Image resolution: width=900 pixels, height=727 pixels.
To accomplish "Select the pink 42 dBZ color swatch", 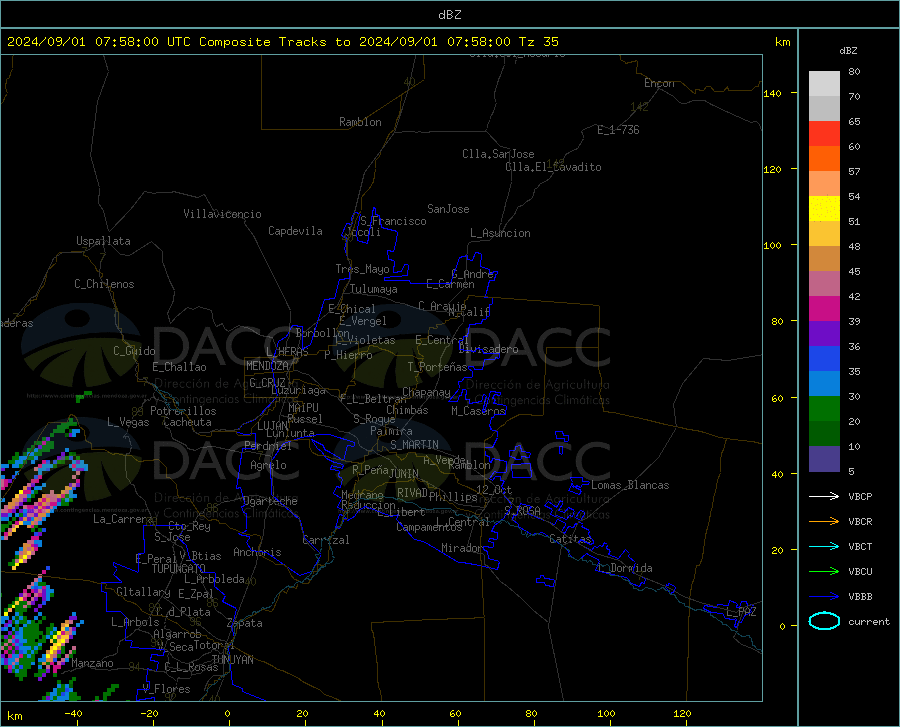I will pyautogui.click(x=824, y=283).
